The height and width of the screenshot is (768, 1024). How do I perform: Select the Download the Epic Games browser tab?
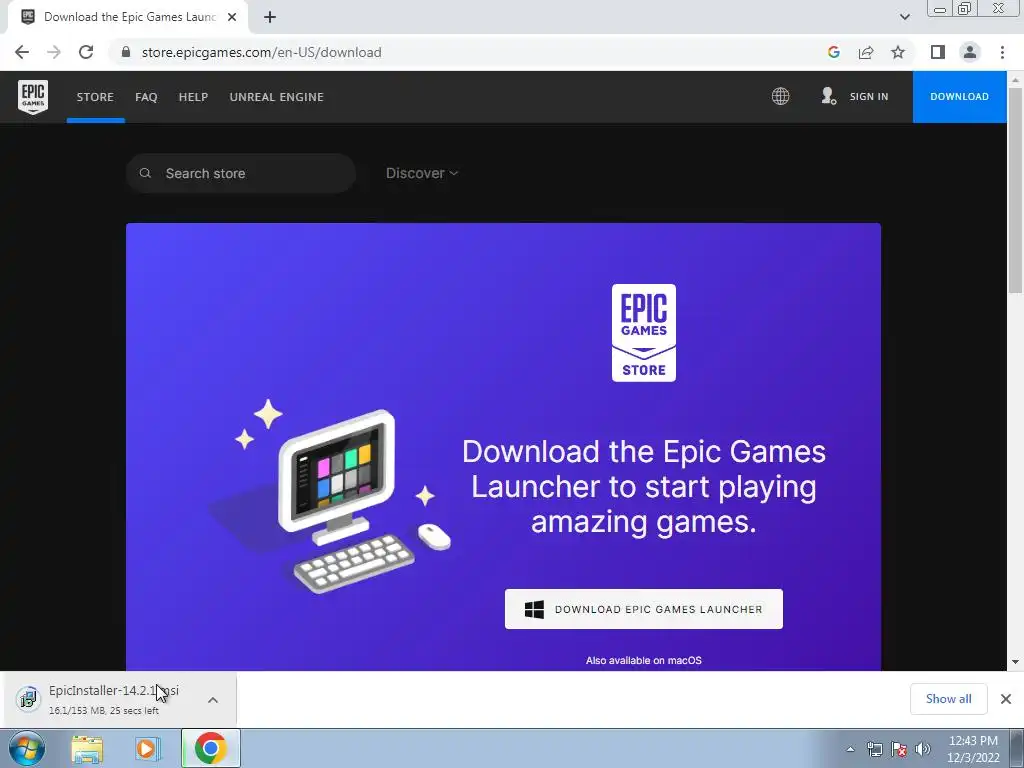pyautogui.click(x=128, y=17)
